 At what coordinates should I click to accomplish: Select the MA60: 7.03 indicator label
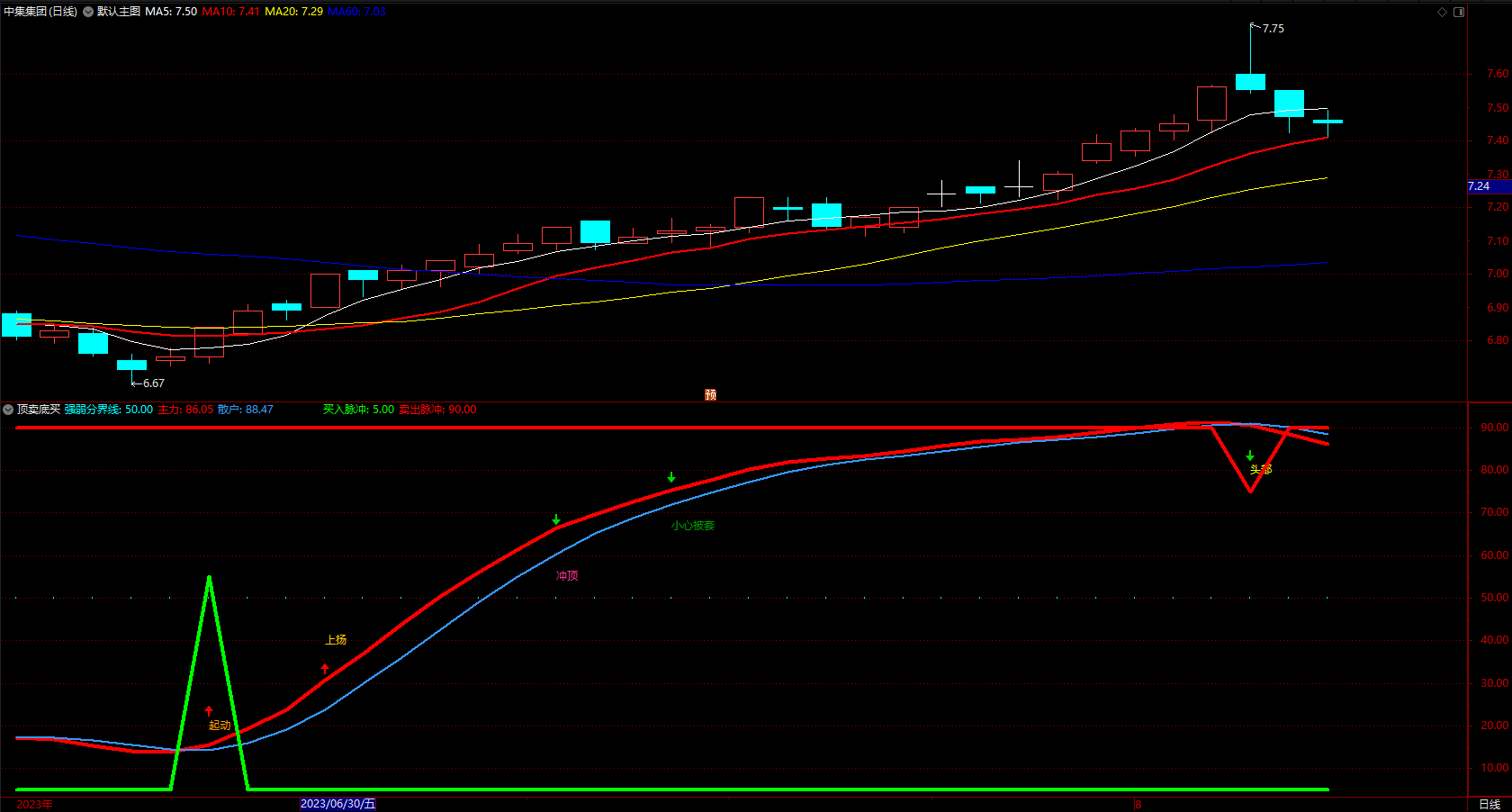pyautogui.click(x=356, y=12)
